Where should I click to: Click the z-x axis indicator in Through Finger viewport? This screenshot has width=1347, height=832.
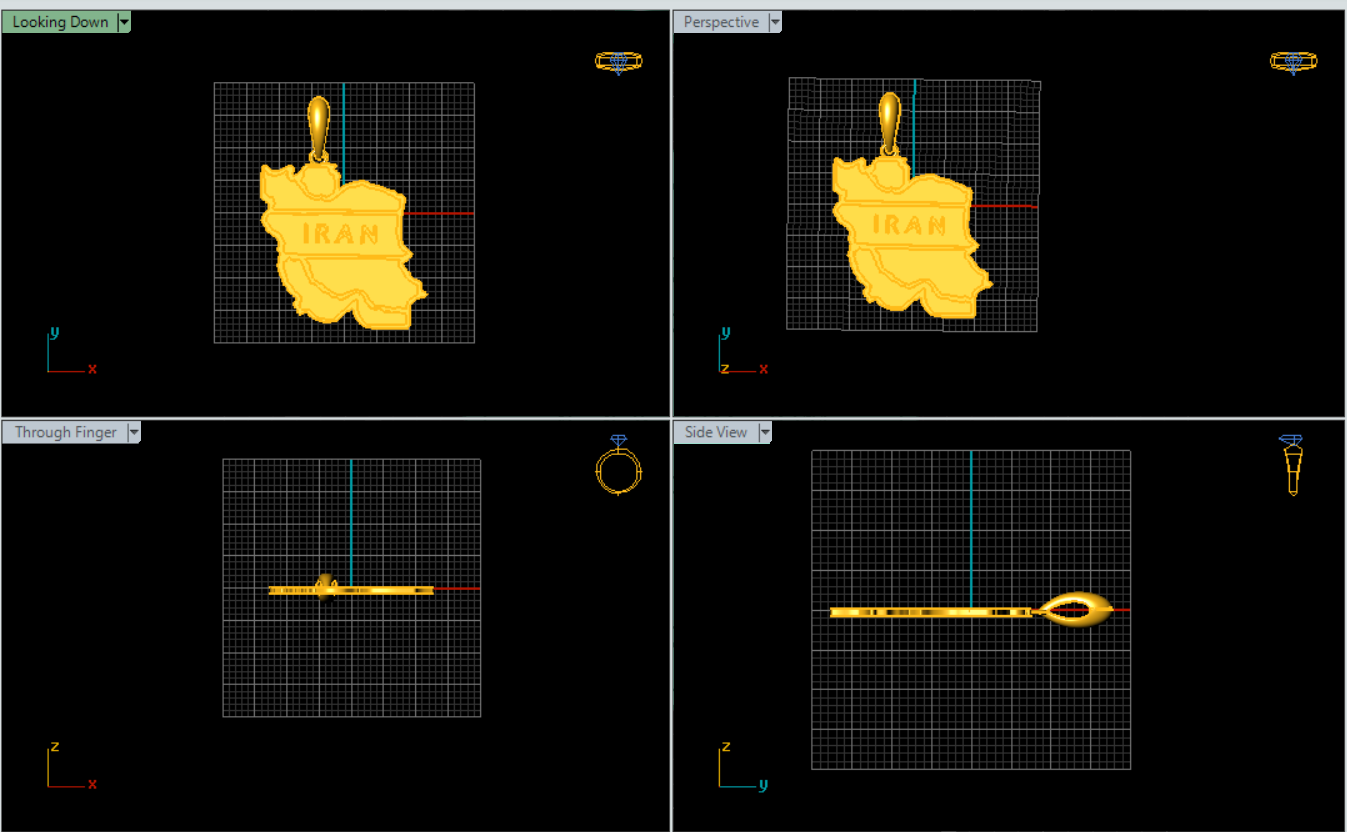(x=68, y=766)
